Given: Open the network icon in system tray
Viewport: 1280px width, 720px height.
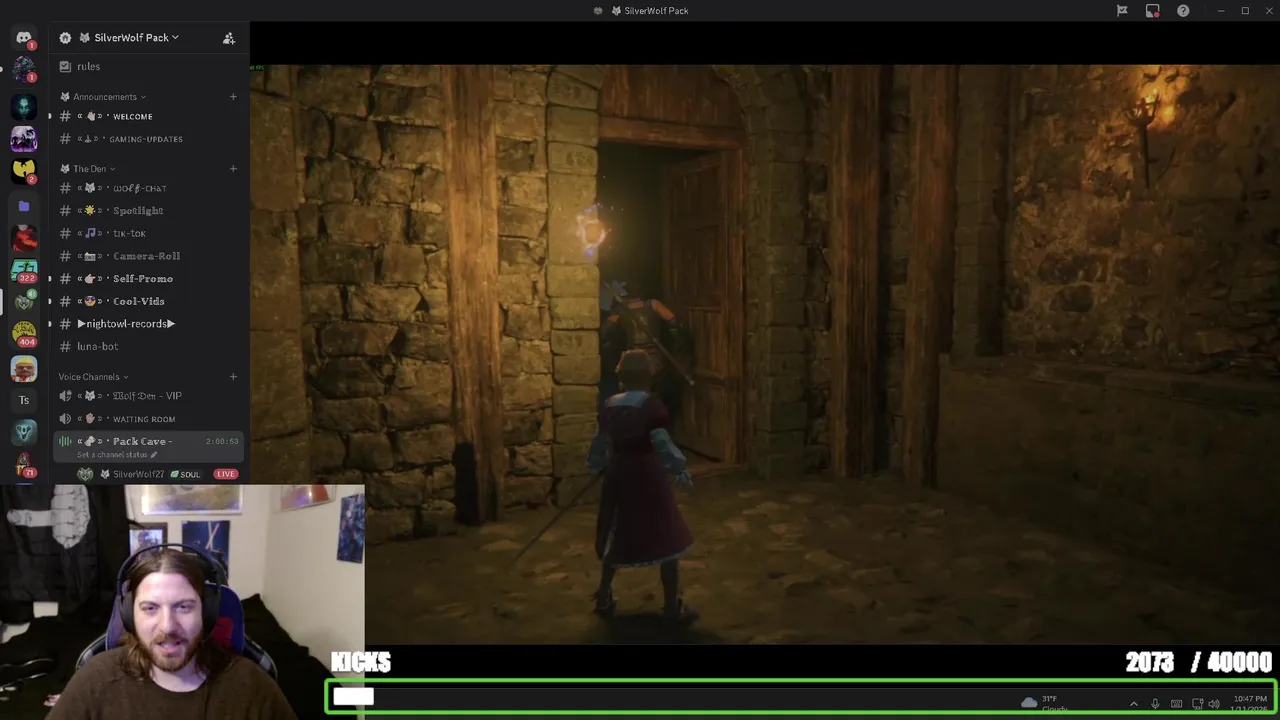Looking at the screenshot, I should 1196,704.
